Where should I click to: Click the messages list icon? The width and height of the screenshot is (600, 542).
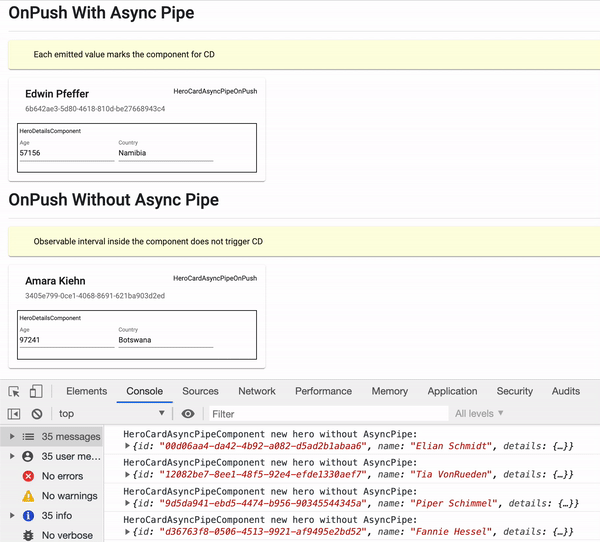[x=28, y=436]
